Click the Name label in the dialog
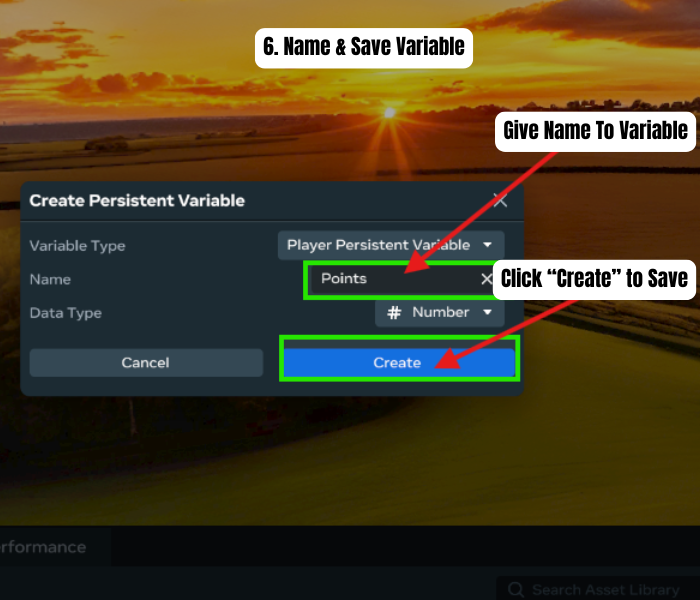 [x=50, y=279]
